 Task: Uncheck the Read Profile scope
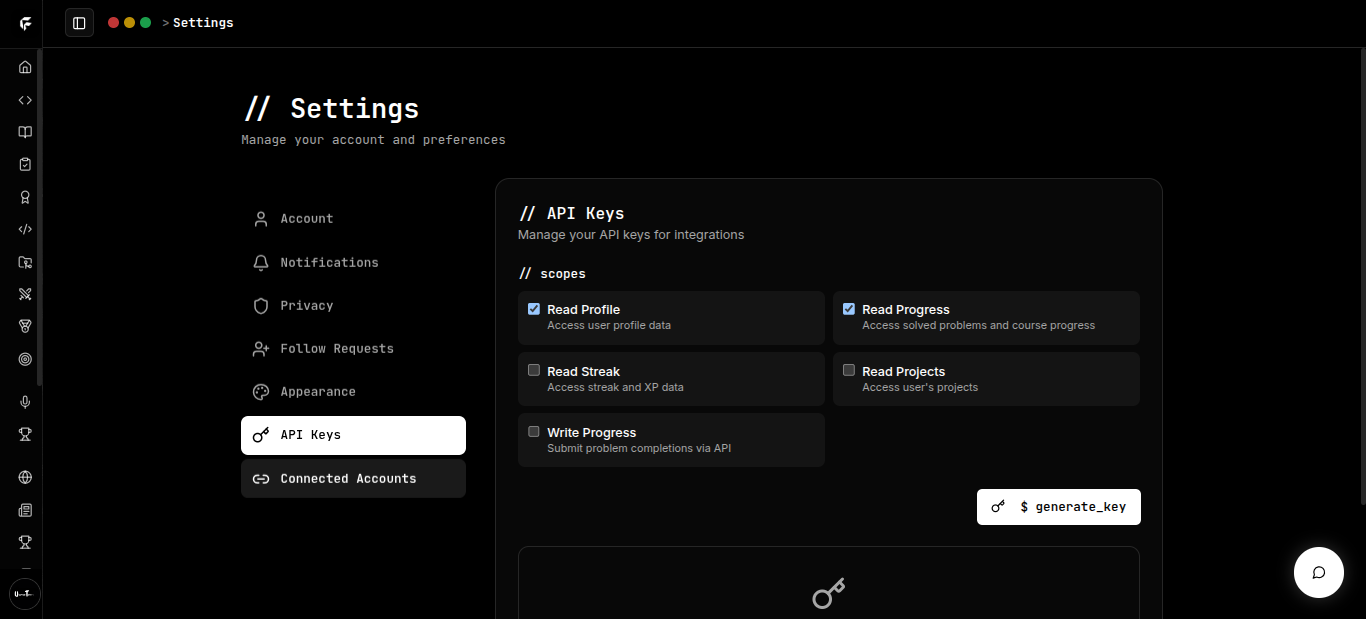point(534,309)
